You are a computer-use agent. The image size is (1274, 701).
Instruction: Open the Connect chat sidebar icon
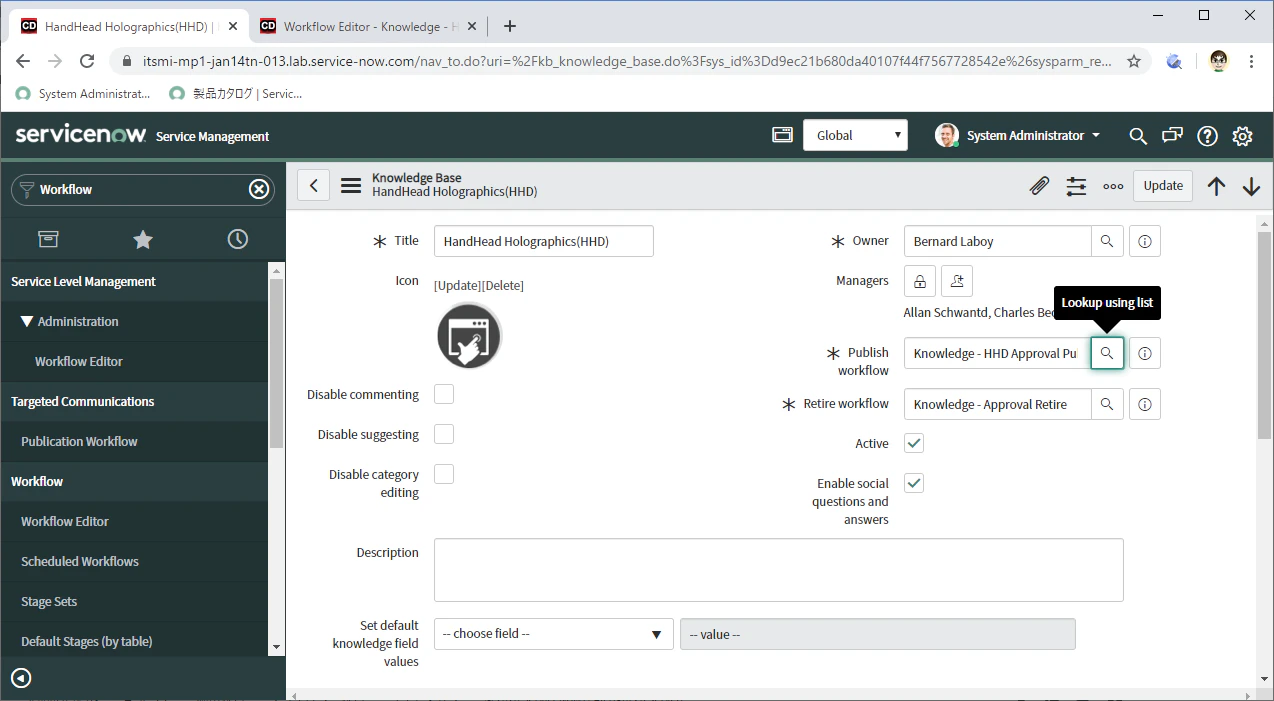click(x=1172, y=136)
